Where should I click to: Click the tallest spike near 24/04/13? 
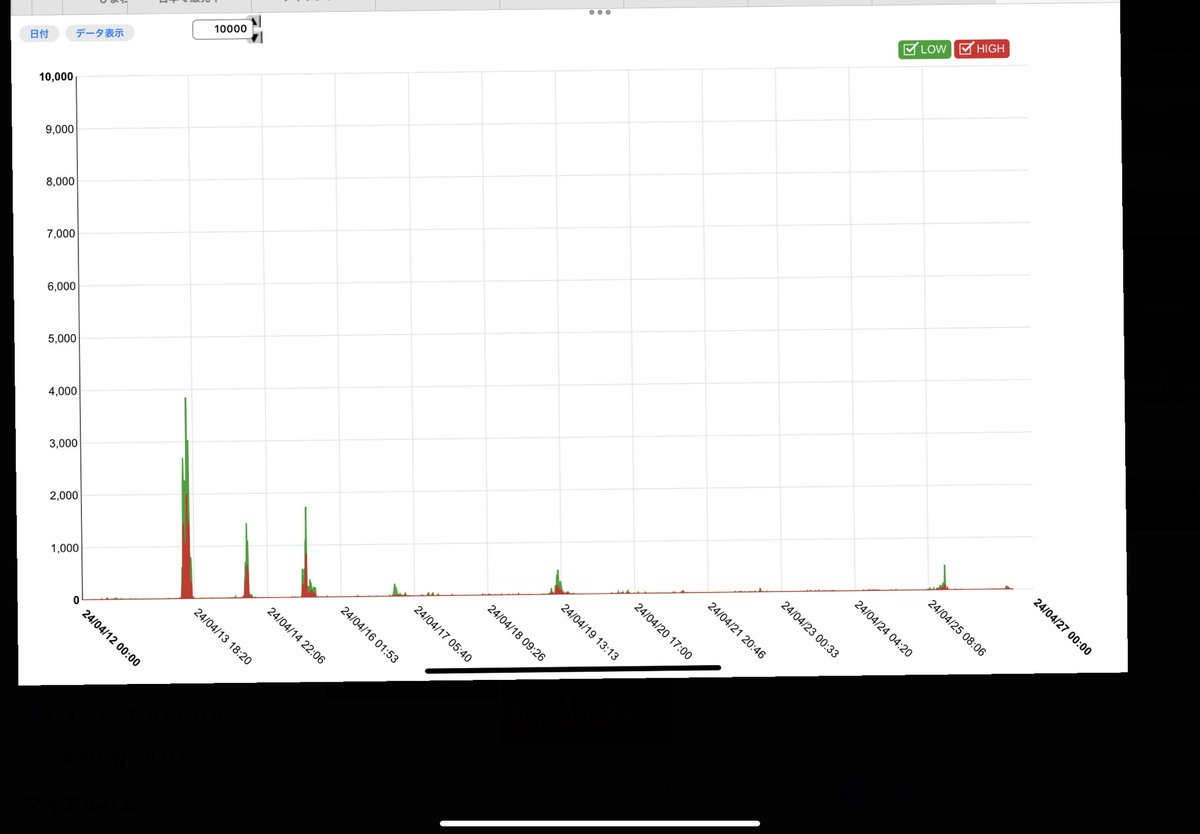point(186,497)
